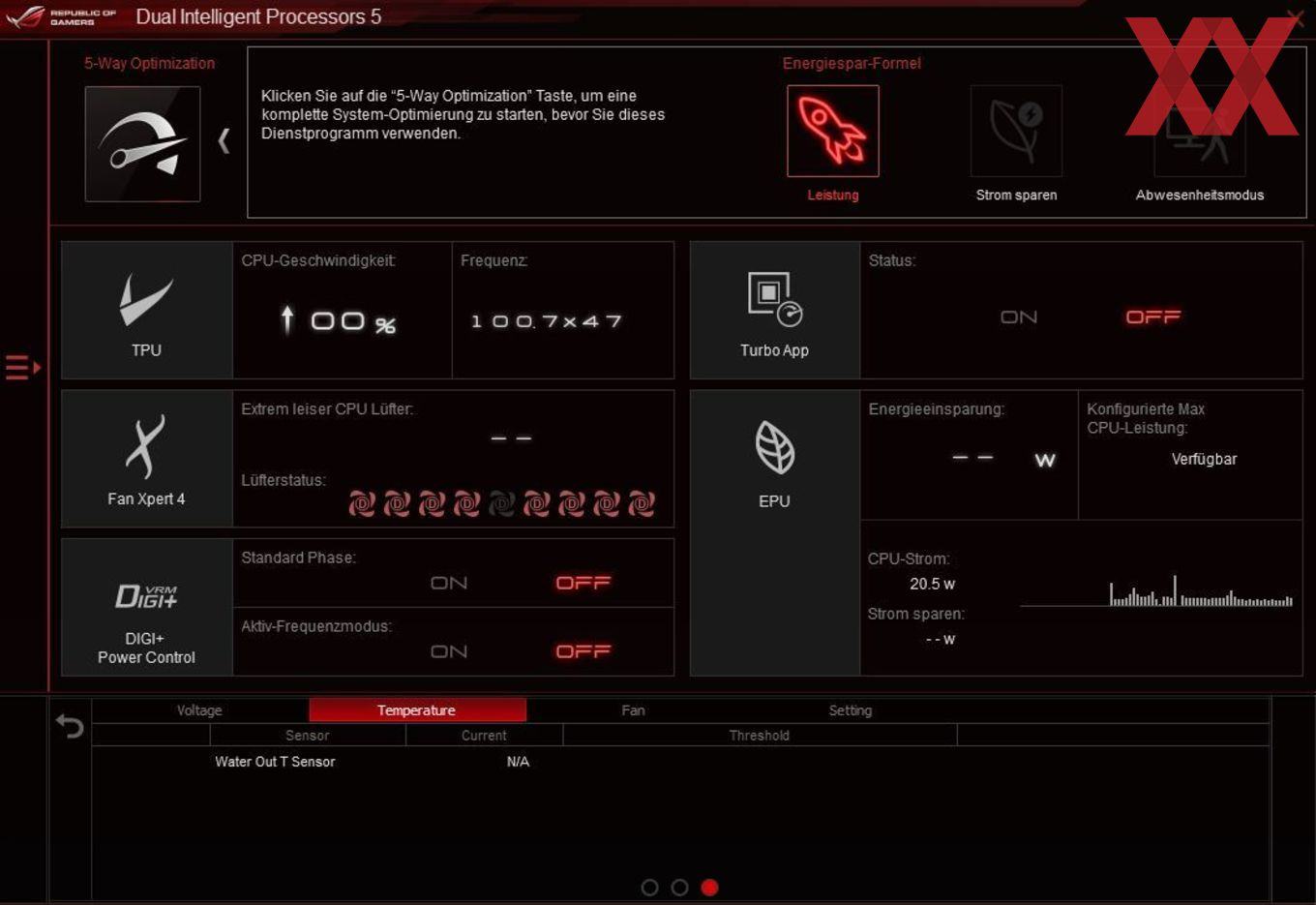
Task: Click the Threshold column header
Action: click(760, 736)
